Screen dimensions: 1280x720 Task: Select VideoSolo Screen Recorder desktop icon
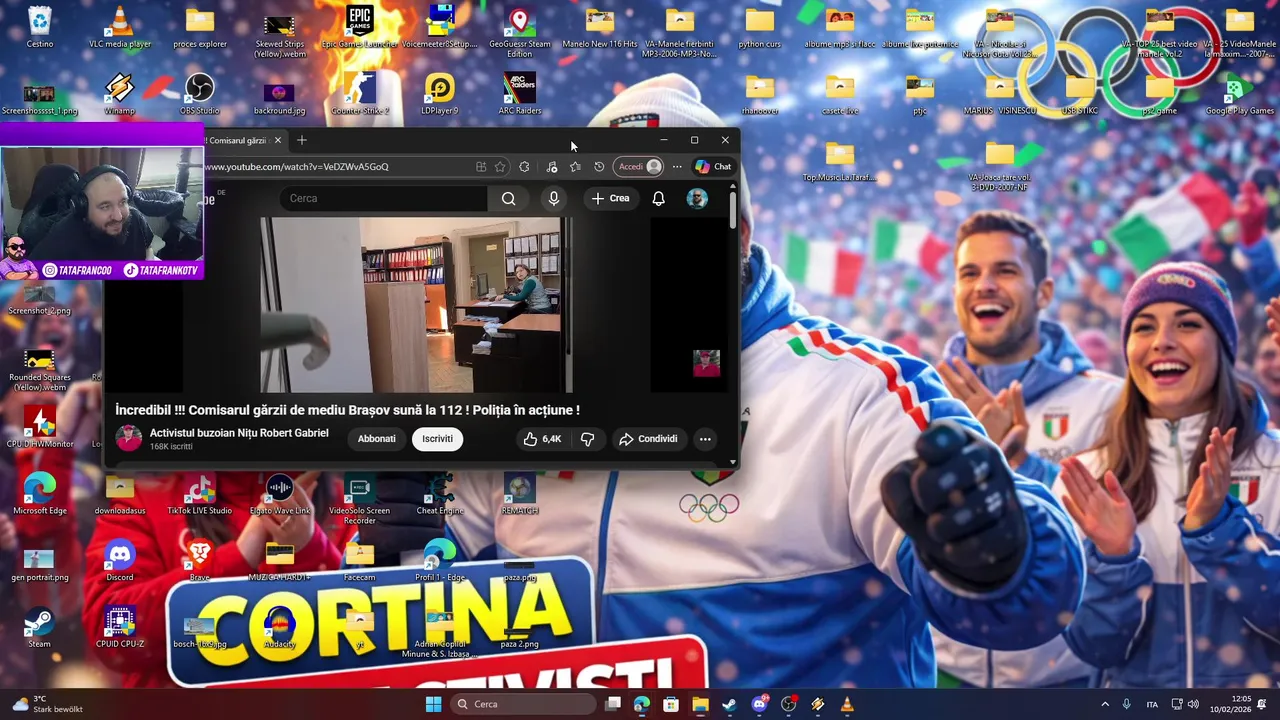(x=360, y=500)
